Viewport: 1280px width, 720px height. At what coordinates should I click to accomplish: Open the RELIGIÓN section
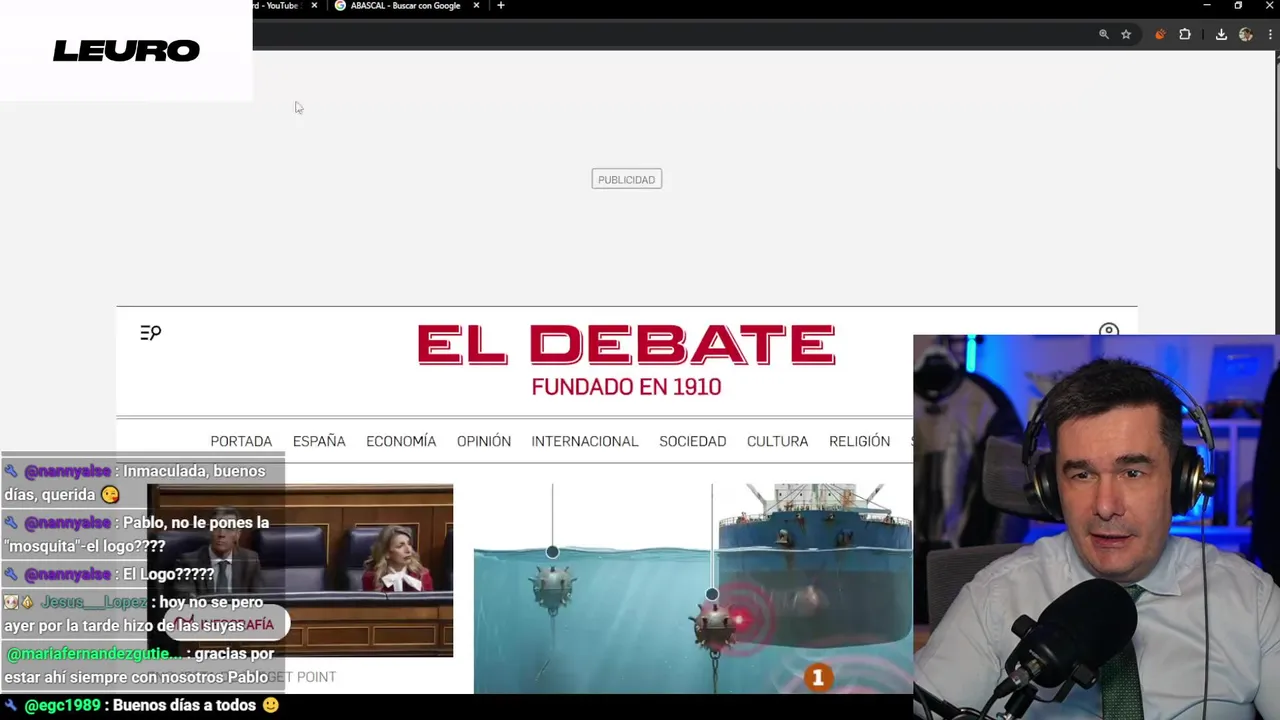point(859,441)
